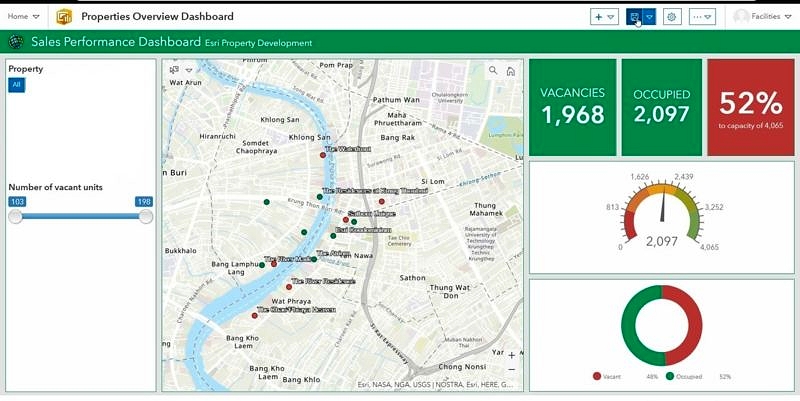The height and width of the screenshot is (401, 800).
Task: Expand the save options arrow
Action: pos(649,17)
